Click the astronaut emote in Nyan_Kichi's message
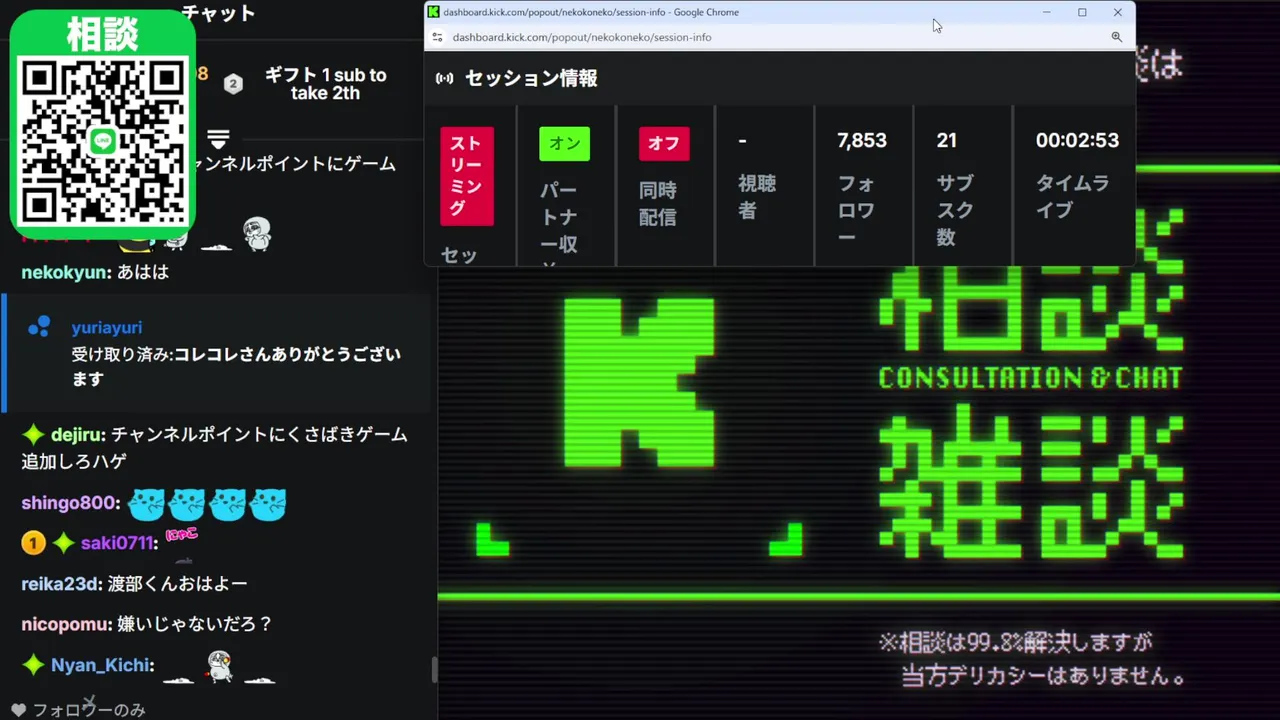1280x720 pixels. (x=219, y=667)
